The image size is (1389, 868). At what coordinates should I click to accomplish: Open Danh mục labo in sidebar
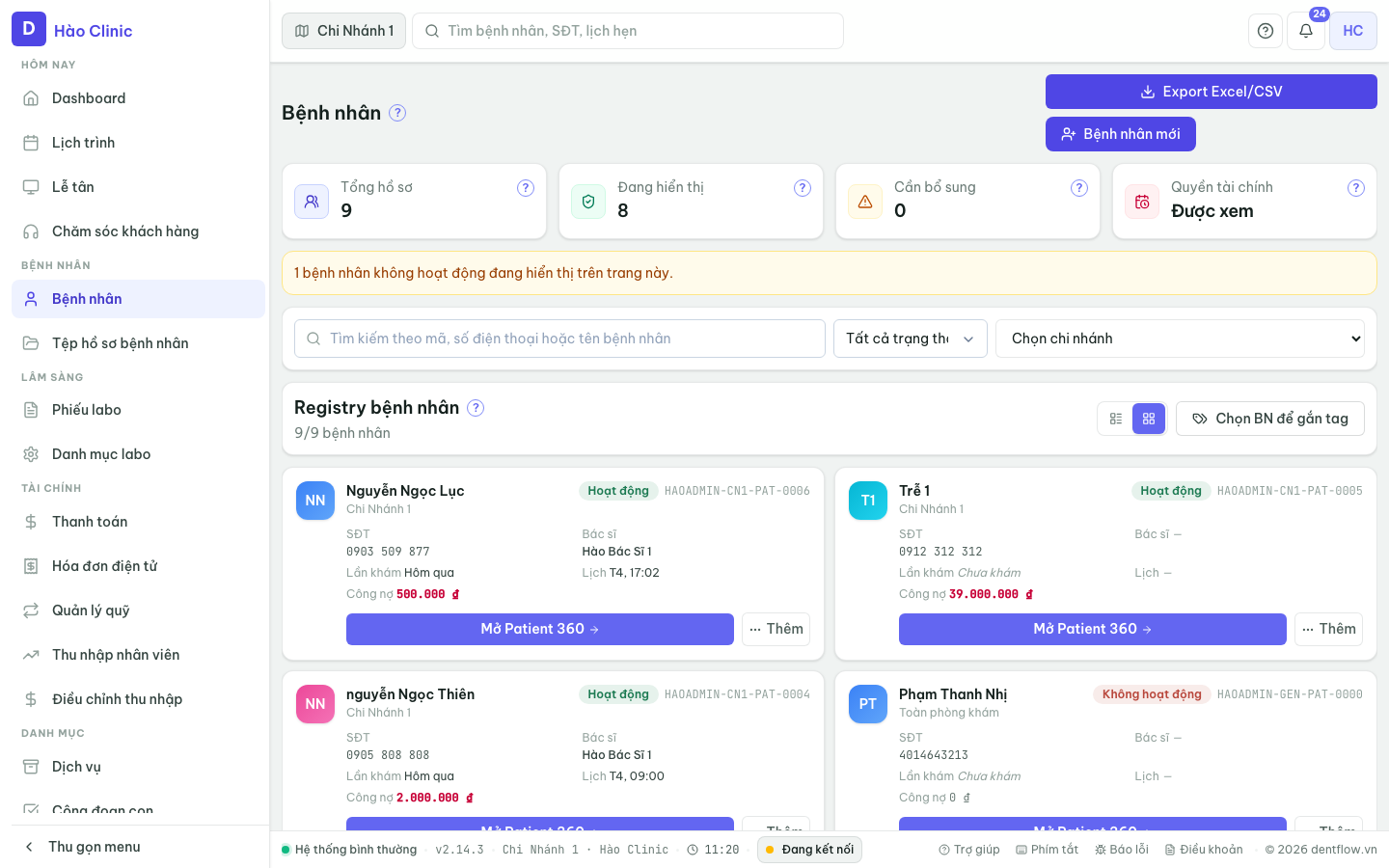click(x=138, y=454)
